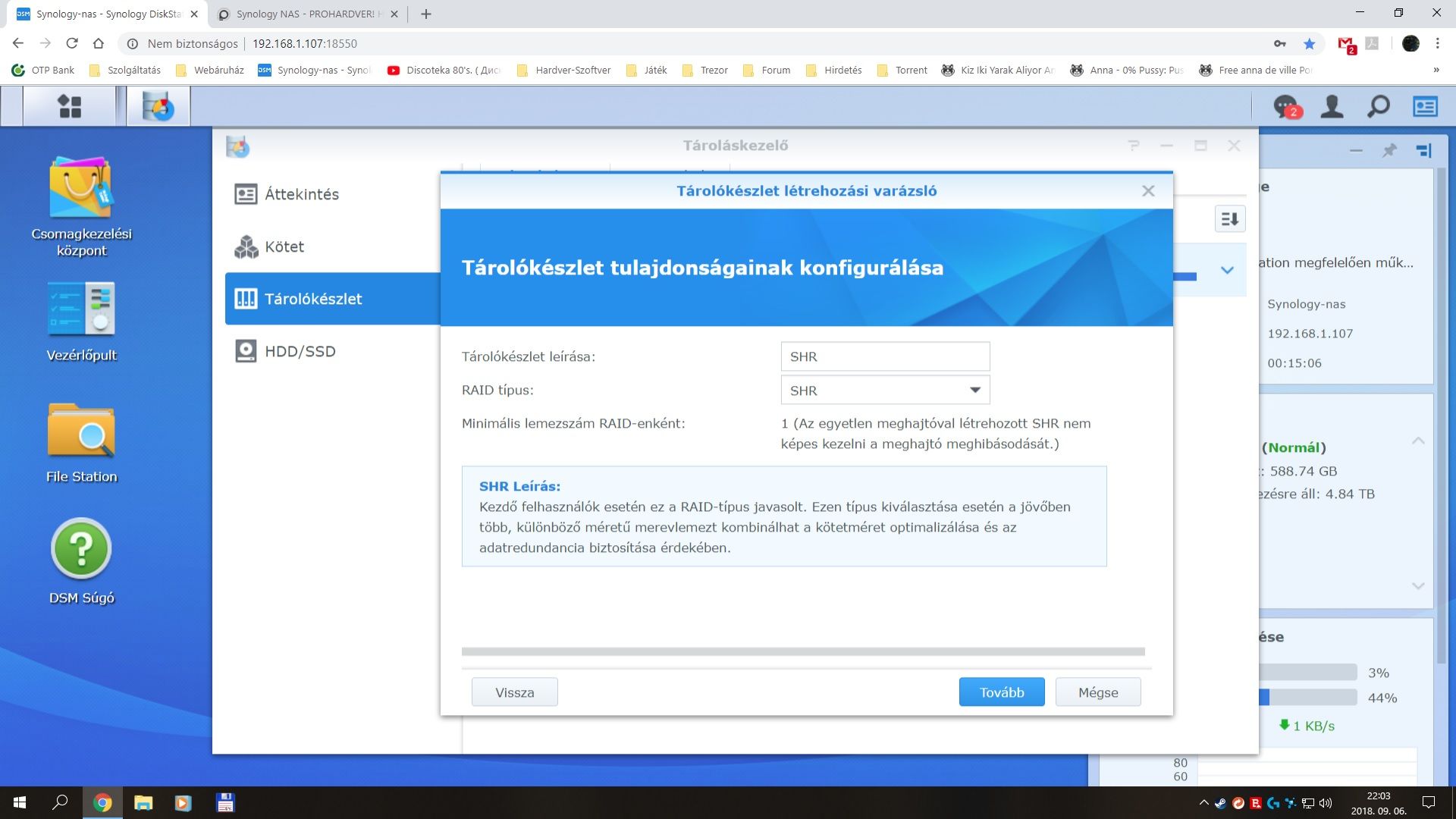The height and width of the screenshot is (819, 1456).
Task: Open Játék bookmarks folder
Action: [x=647, y=70]
